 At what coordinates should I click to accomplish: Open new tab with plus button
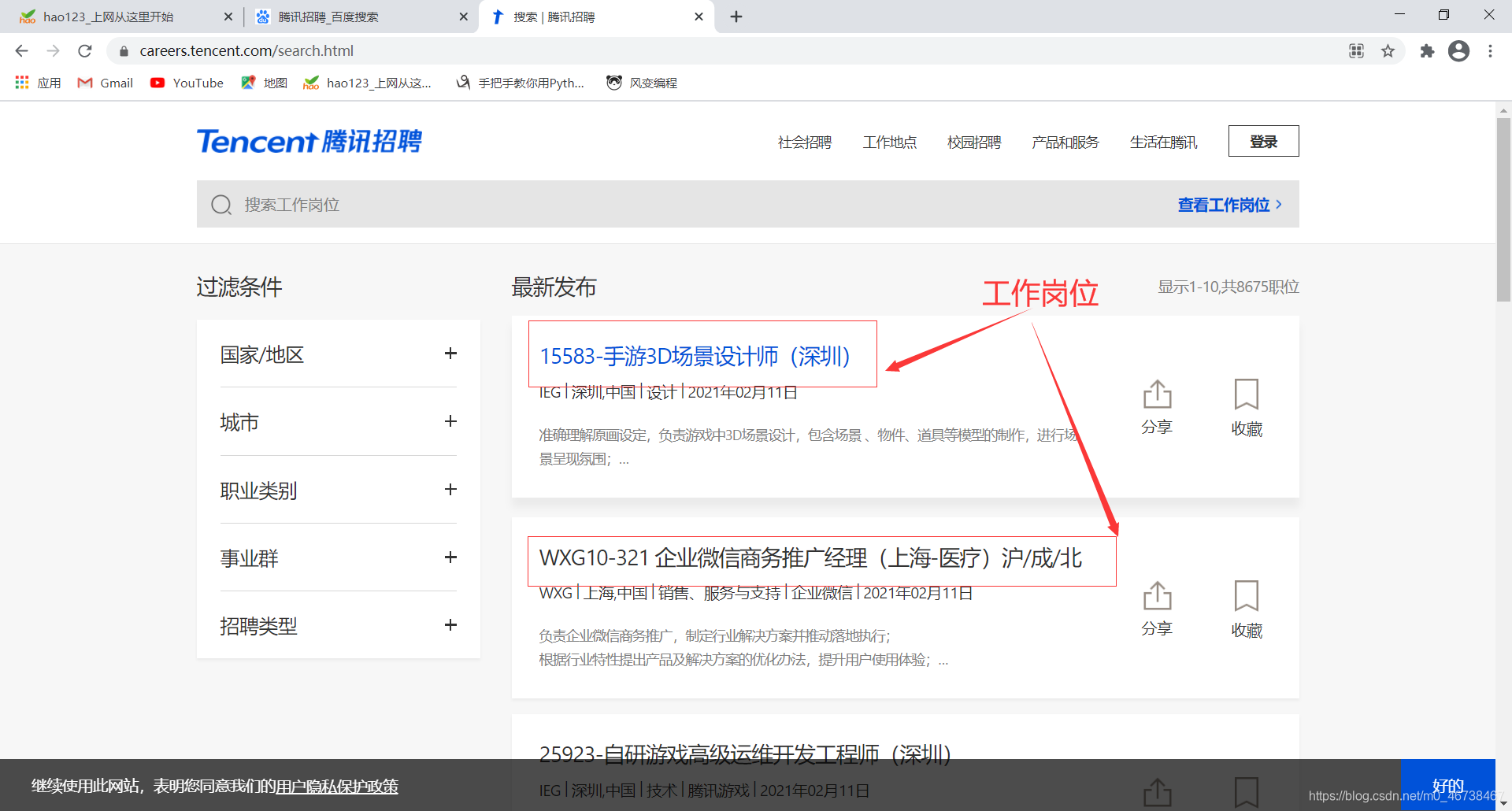[736, 17]
